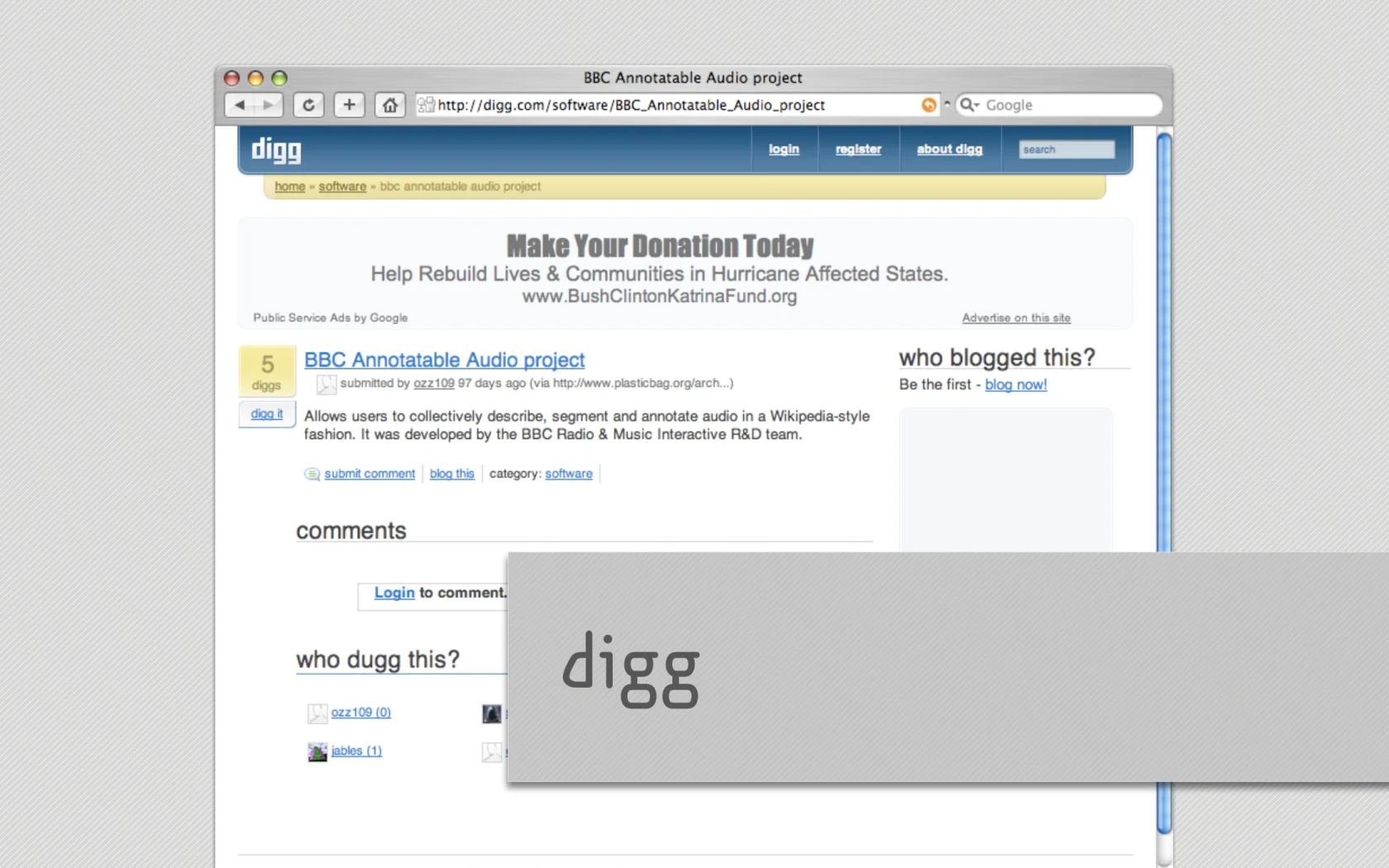Click the browser back arrow button
Screen dimensions: 1389x868
pos(240,105)
